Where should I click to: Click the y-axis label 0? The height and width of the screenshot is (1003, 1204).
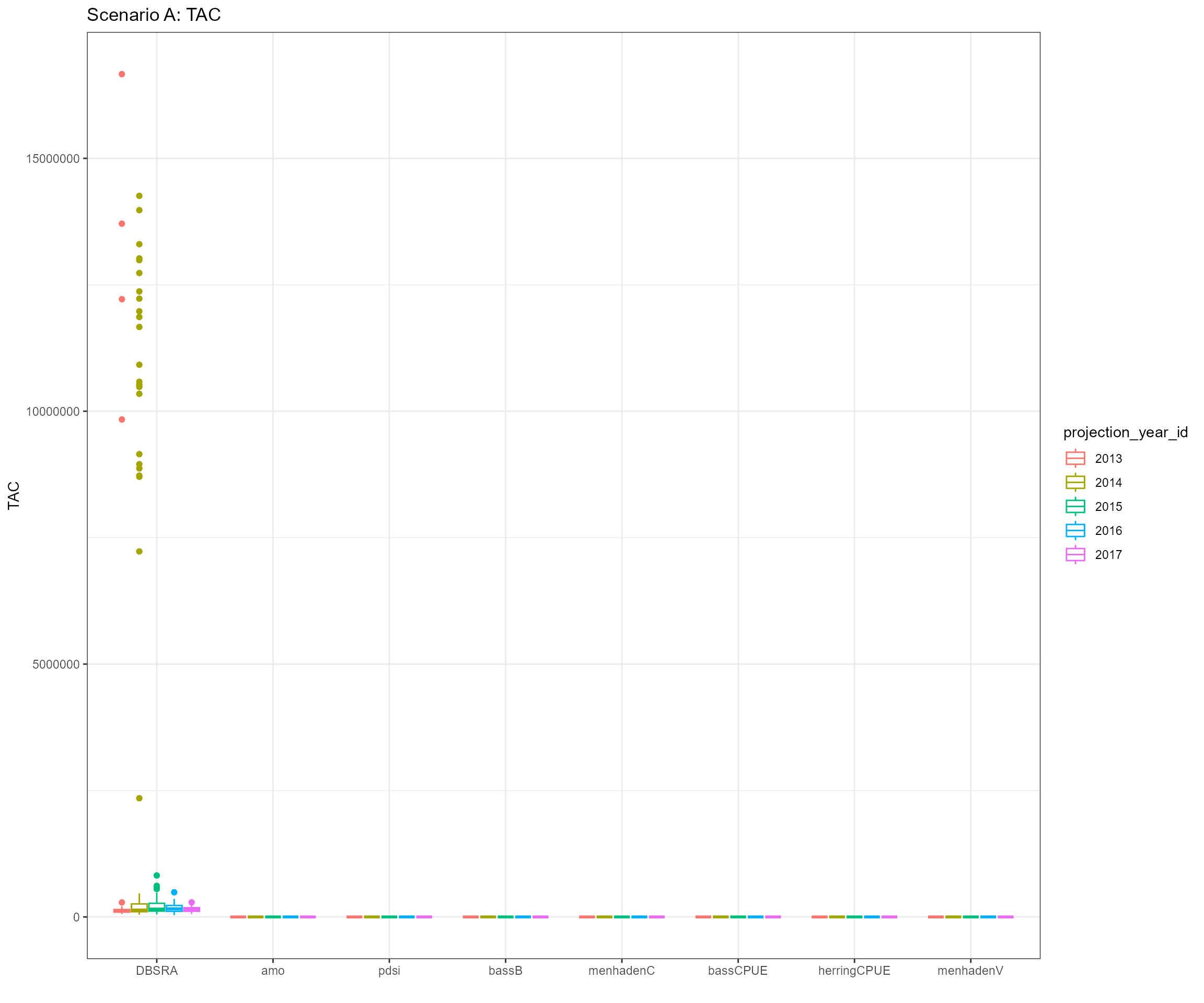point(76,917)
